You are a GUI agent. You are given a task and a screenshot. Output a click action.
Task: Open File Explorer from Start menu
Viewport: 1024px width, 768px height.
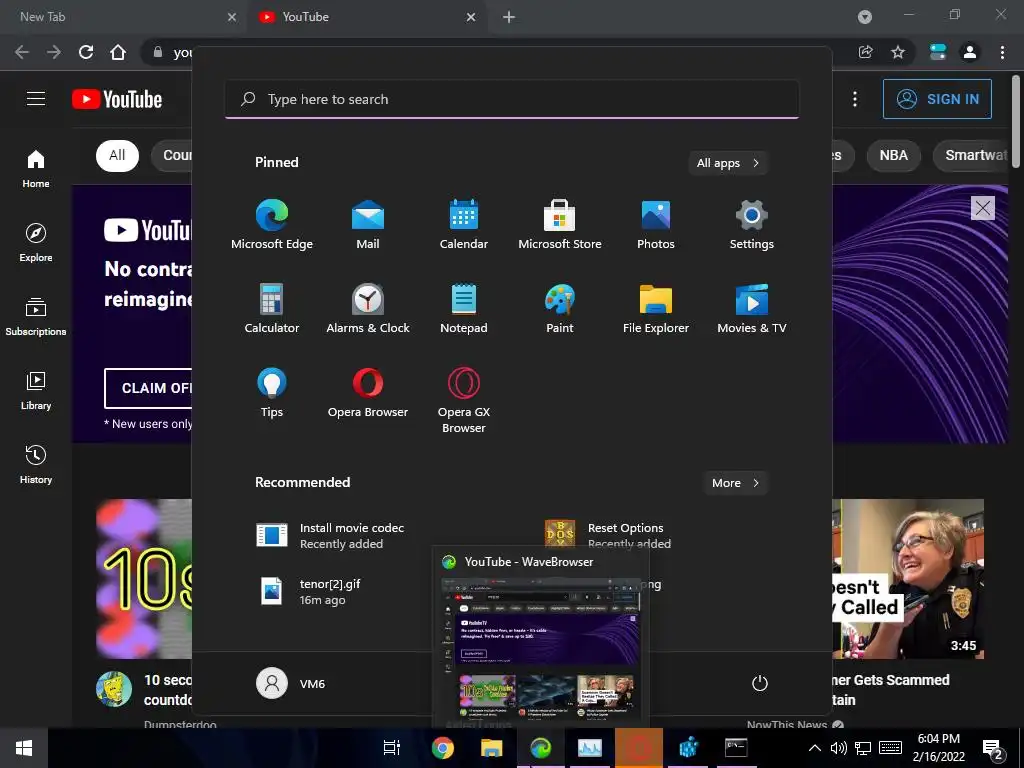tap(656, 308)
